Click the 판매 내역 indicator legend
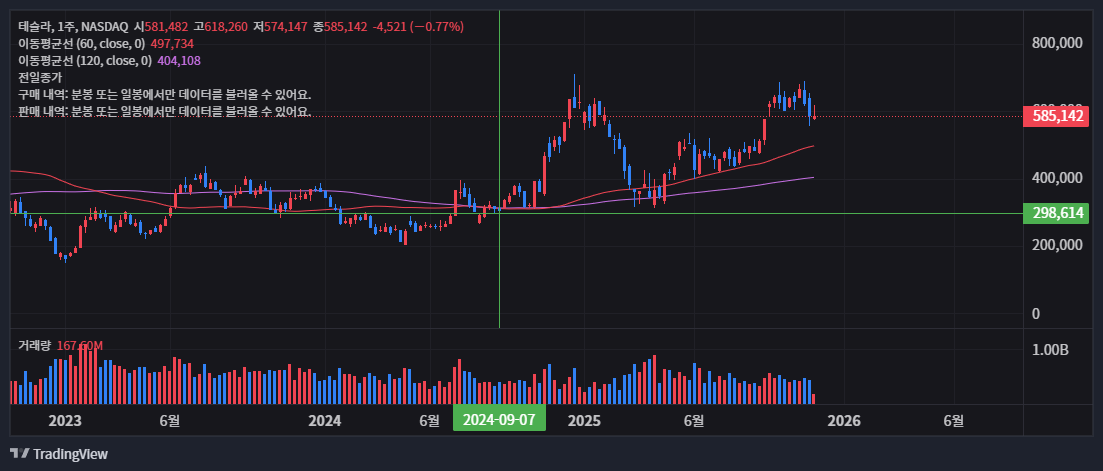 pyautogui.click(x=164, y=111)
